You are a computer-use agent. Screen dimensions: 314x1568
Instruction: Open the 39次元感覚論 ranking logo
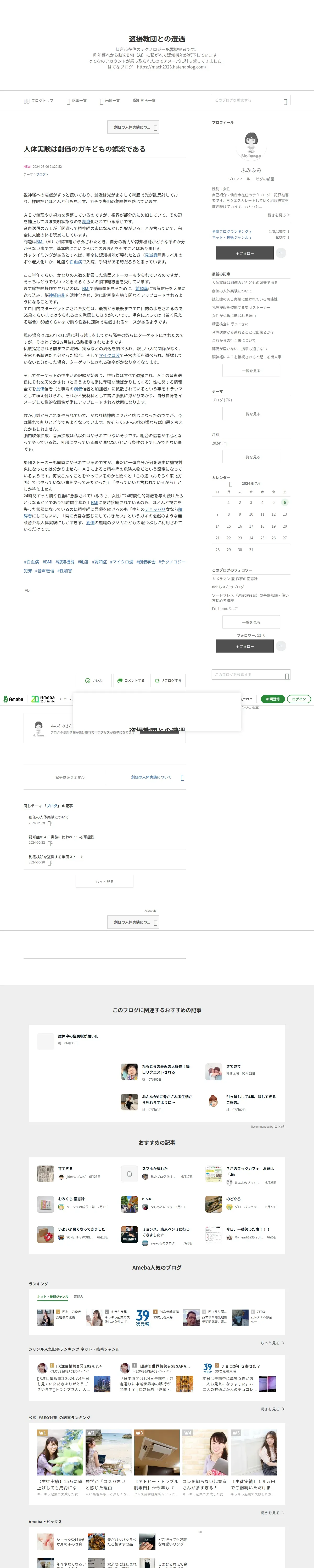tap(142, 1318)
